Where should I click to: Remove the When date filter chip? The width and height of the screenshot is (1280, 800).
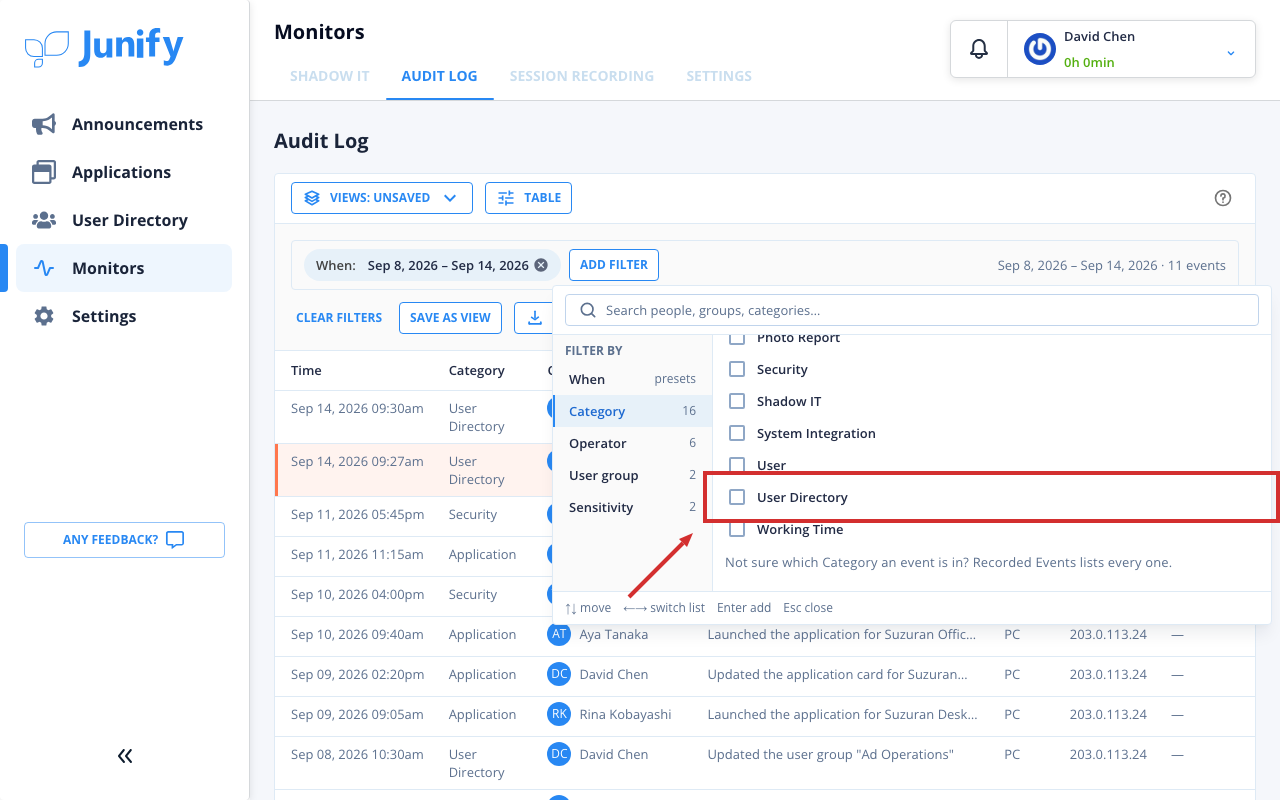(541, 265)
